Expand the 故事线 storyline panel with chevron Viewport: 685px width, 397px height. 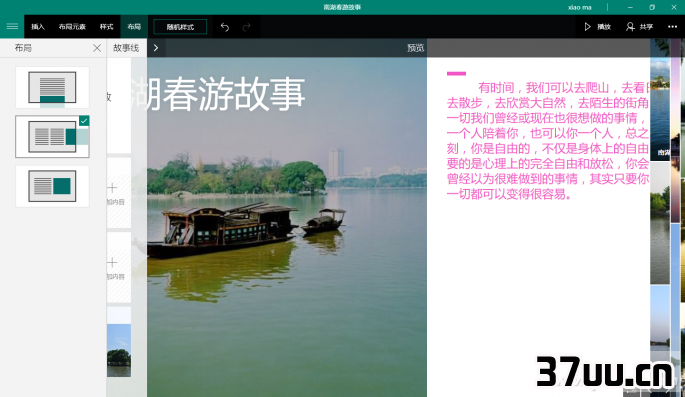tap(156, 48)
